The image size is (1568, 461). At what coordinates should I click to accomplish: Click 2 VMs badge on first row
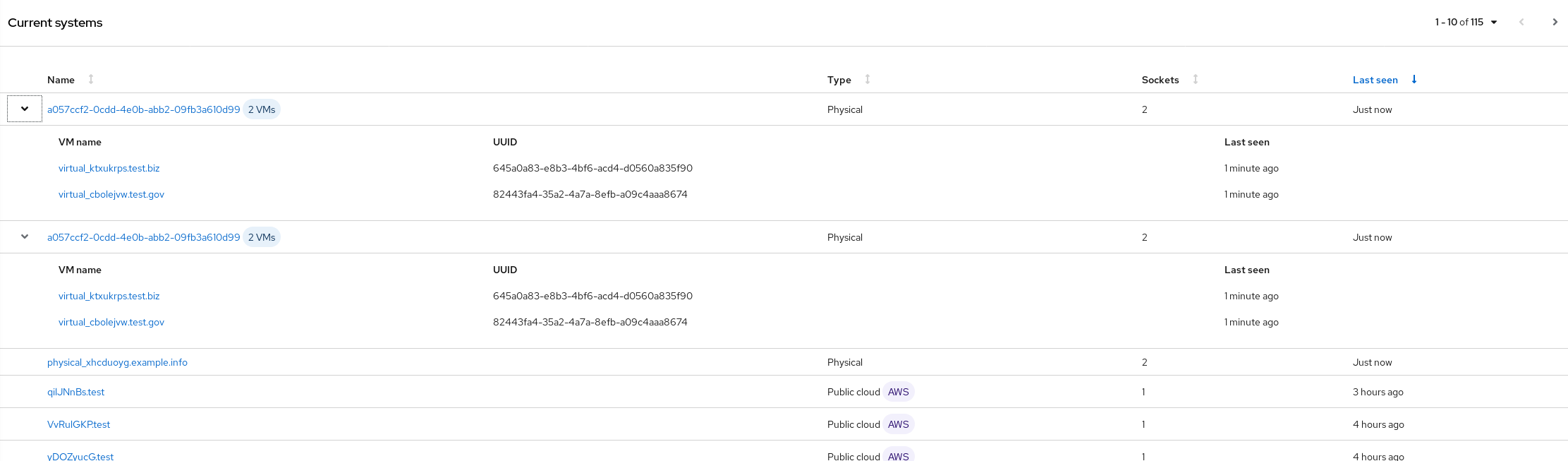coord(262,109)
